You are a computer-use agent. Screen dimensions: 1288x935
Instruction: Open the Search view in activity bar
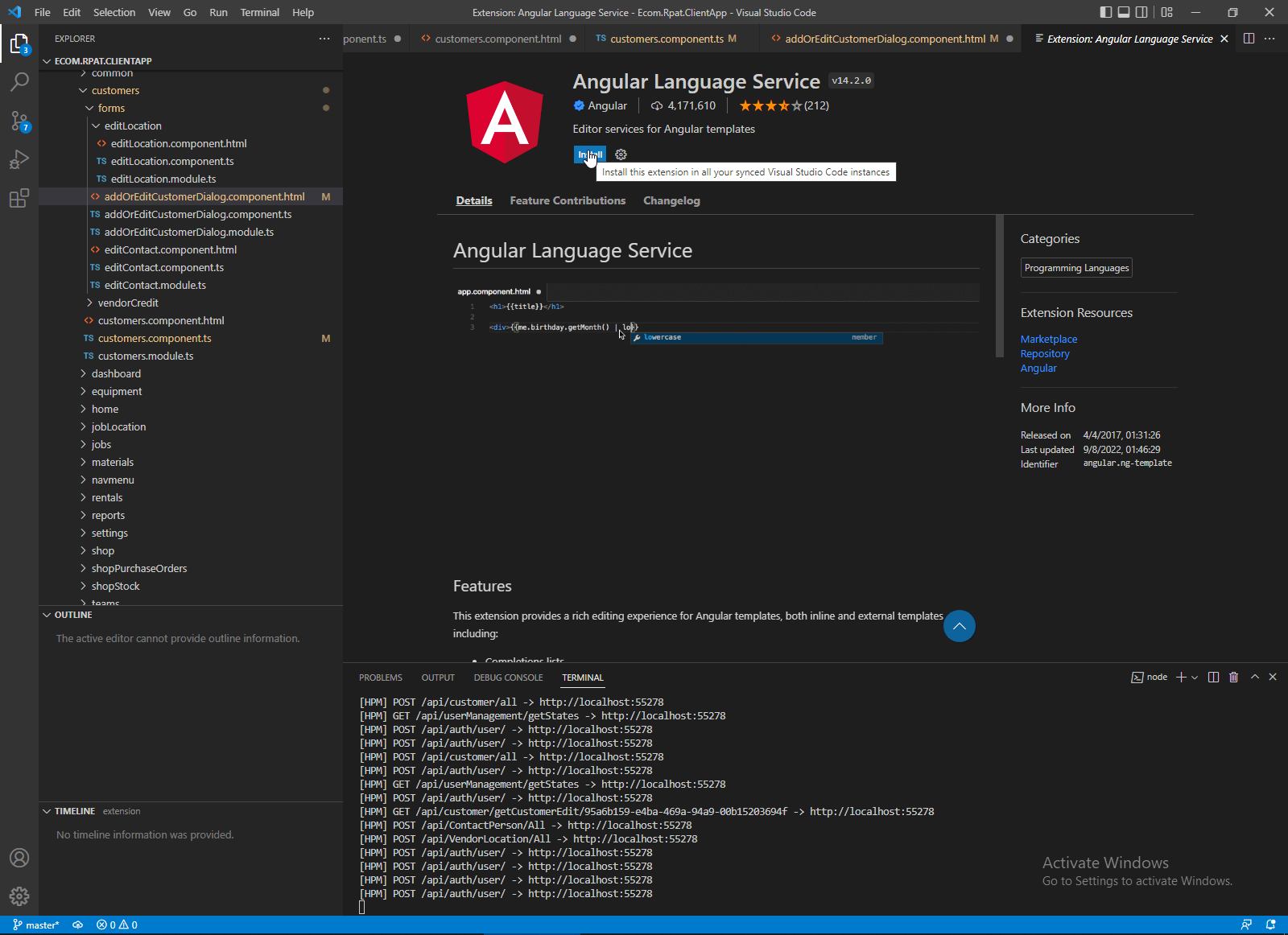(x=19, y=81)
